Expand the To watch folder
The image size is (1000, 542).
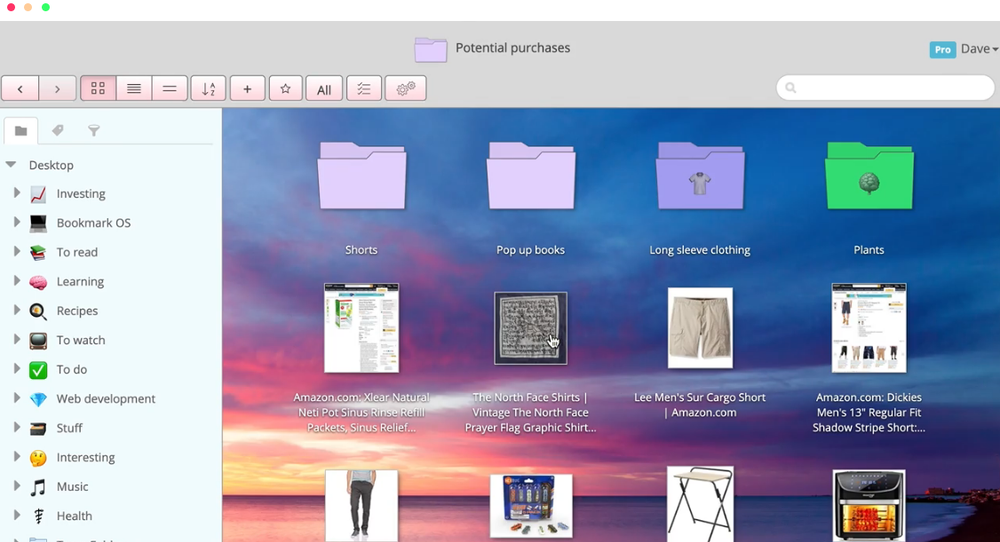click(17, 339)
